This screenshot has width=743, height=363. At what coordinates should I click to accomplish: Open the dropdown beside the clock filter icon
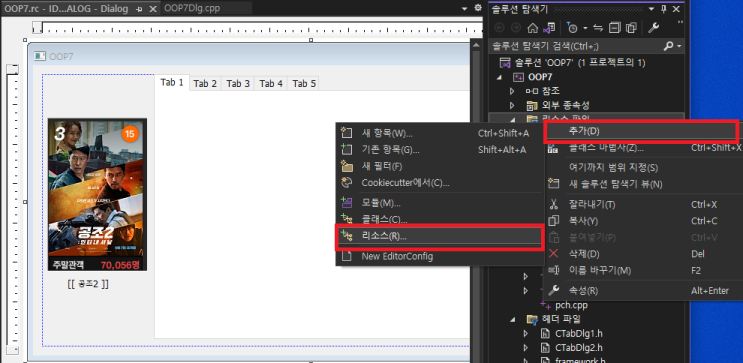click(585, 28)
